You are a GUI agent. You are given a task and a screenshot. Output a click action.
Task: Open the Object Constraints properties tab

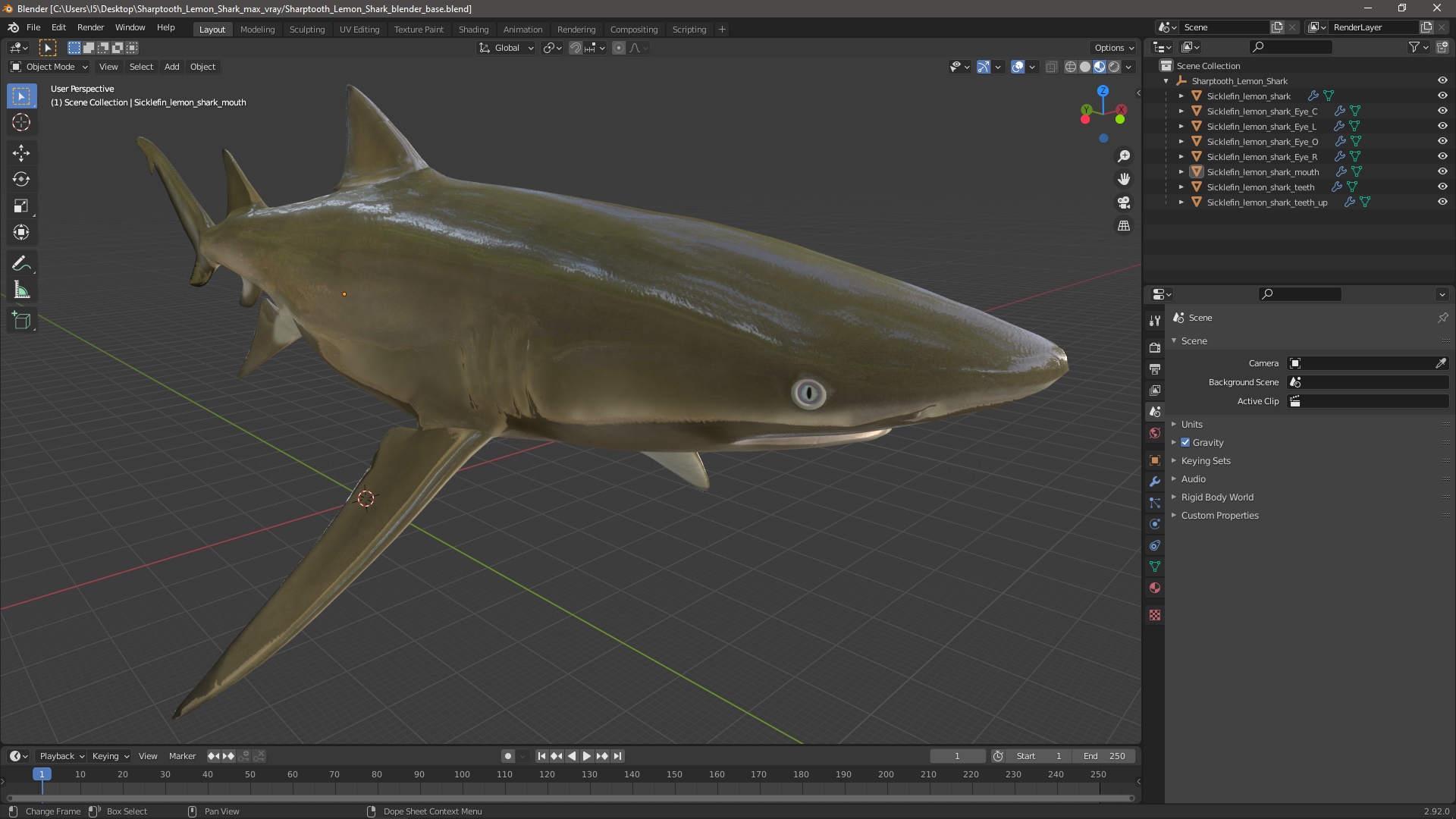[1155, 545]
